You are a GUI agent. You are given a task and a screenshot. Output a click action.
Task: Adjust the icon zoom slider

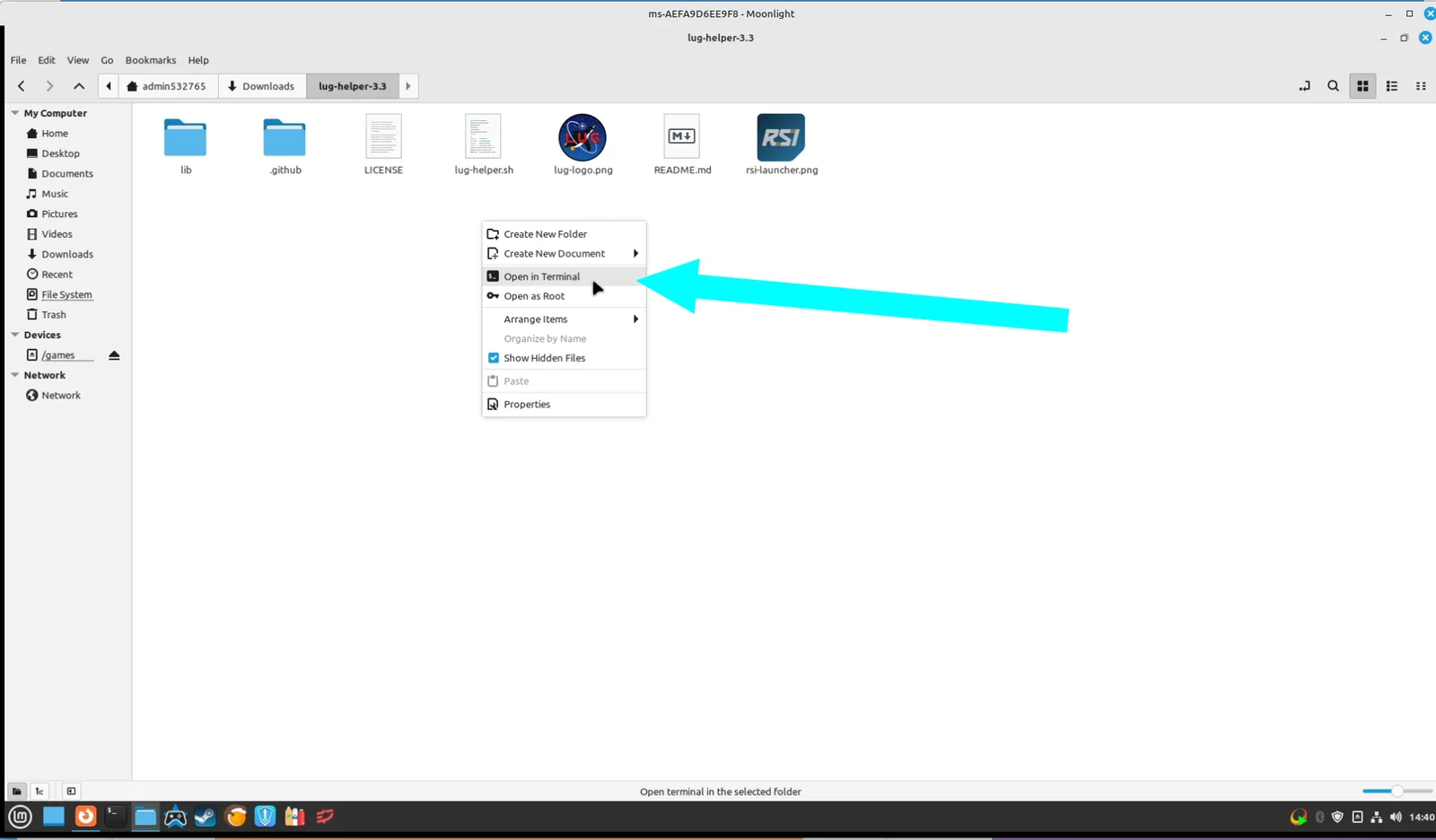coord(1397,792)
